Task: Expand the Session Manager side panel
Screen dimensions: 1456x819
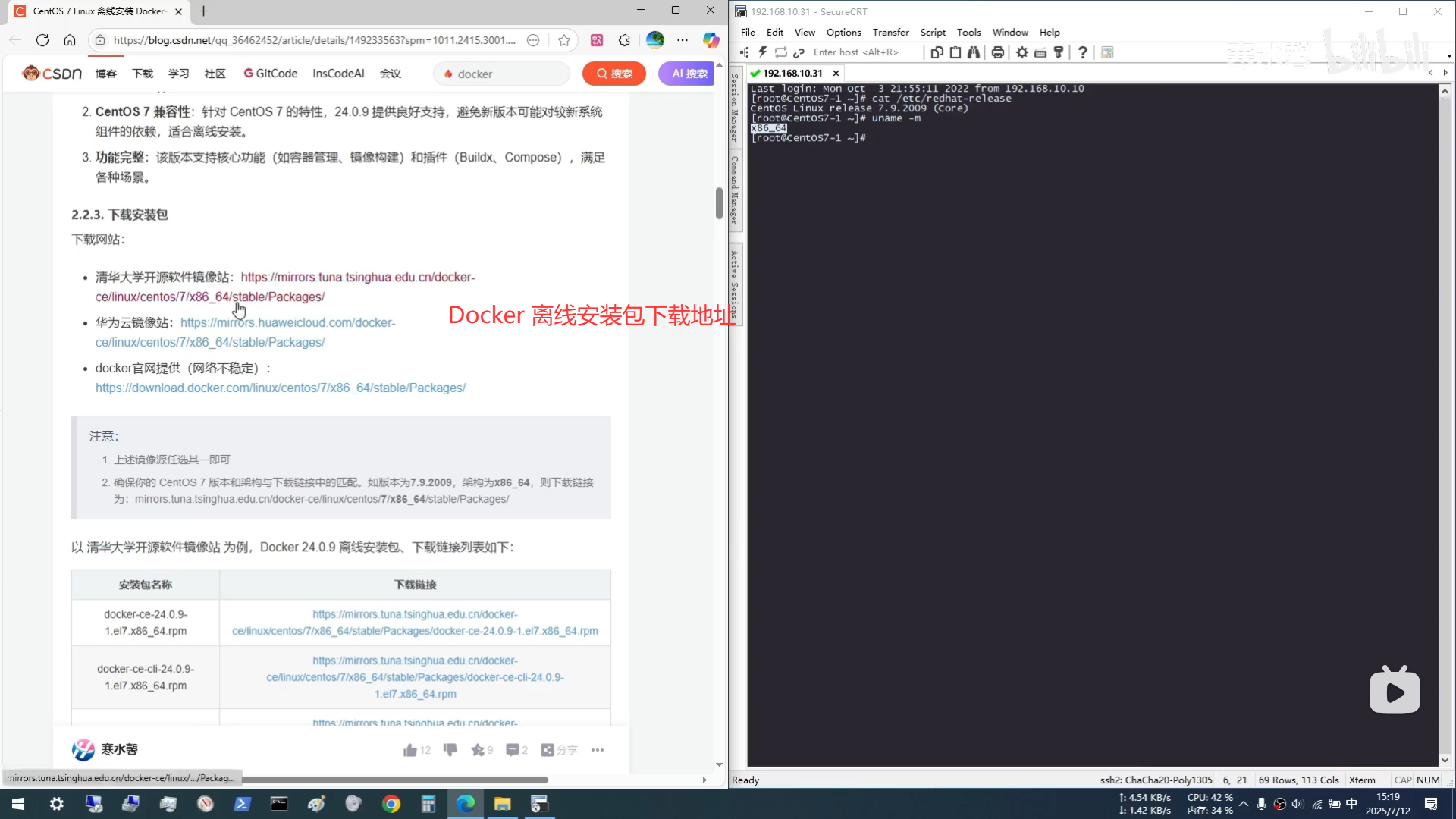Action: pos(734,108)
